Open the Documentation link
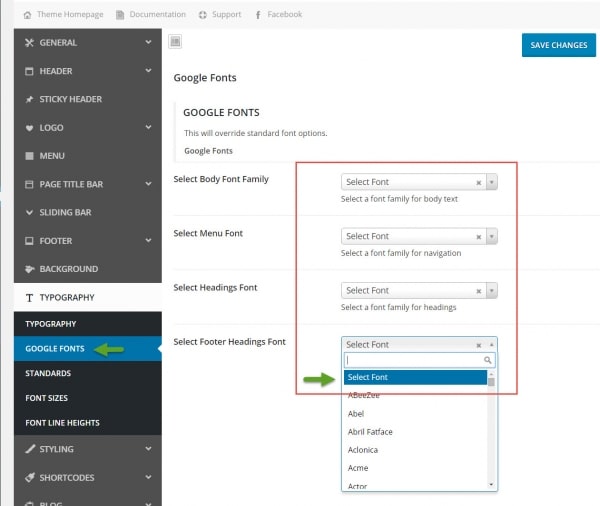Screen dimensions: 600x506 click(x=158, y=15)
